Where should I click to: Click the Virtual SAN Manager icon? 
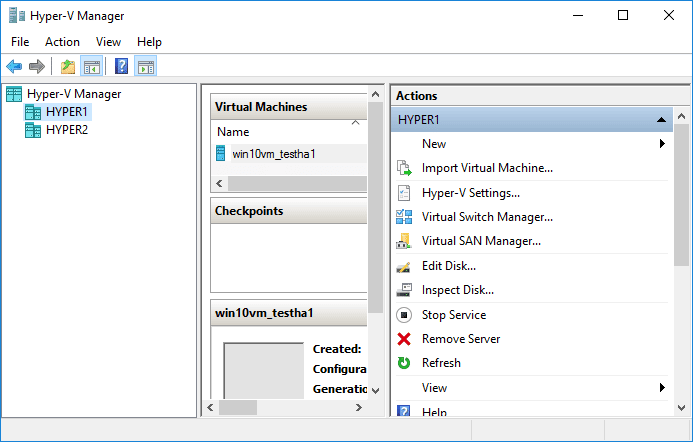click(404, 241)
